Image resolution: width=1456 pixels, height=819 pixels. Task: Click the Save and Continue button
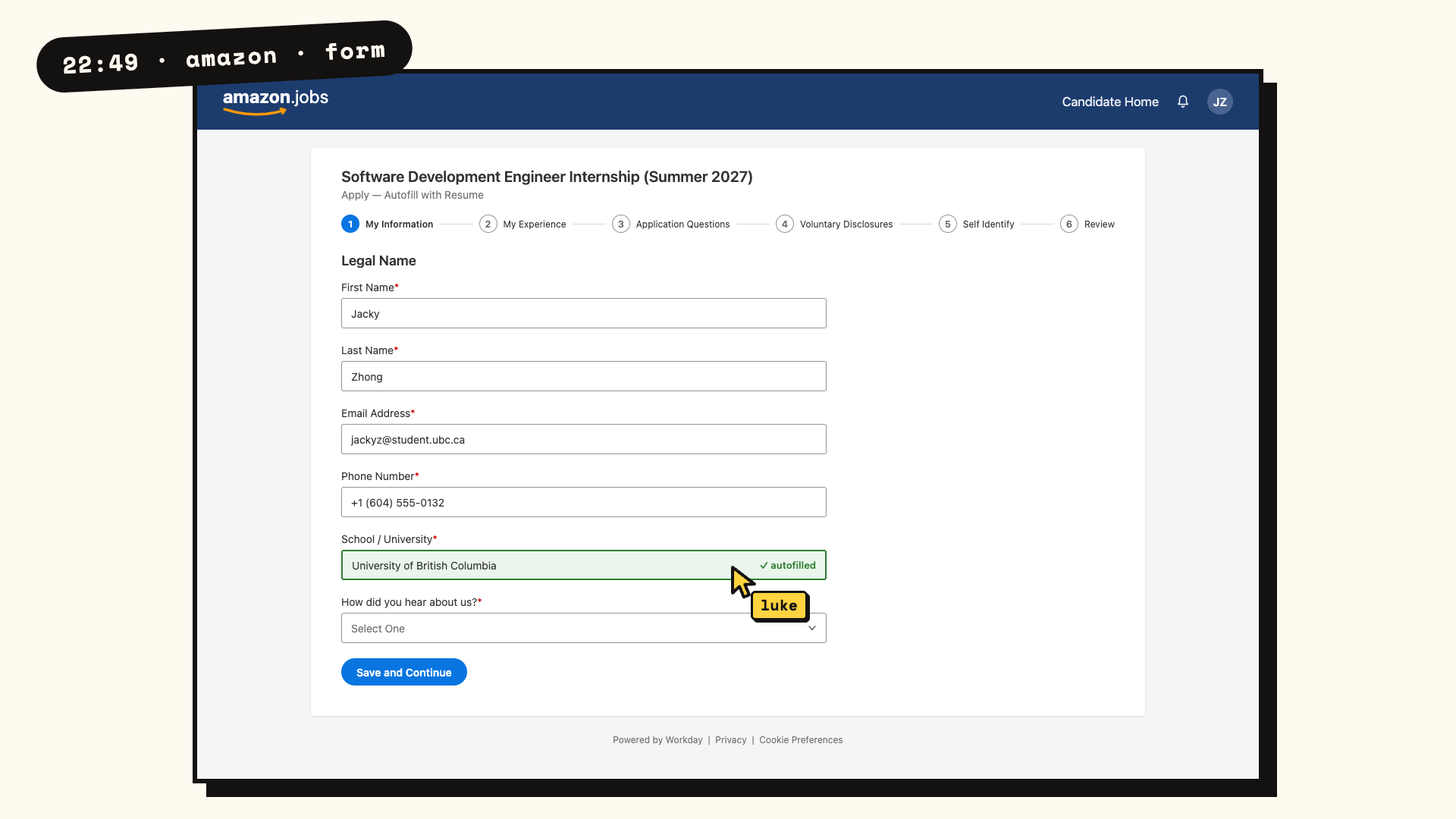404,672
